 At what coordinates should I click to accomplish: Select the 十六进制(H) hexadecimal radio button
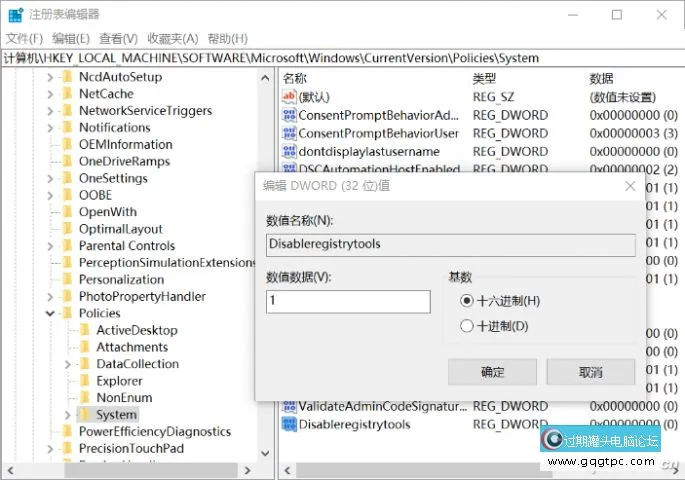click(466, 301)
